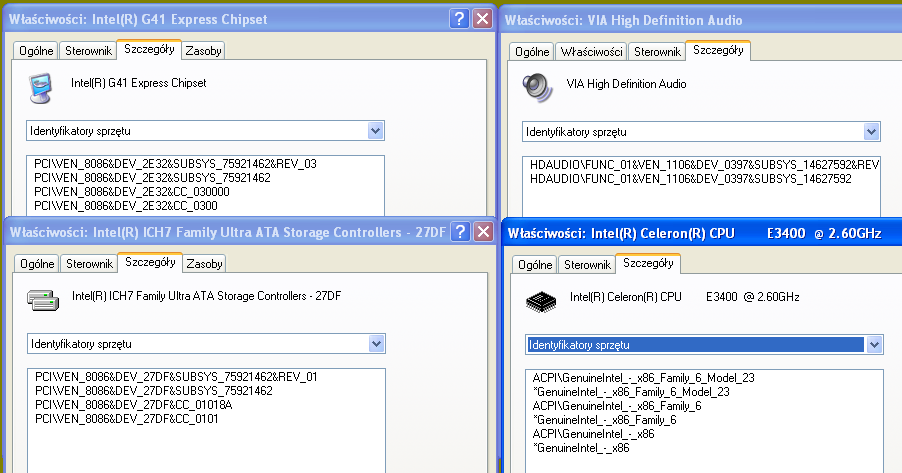Viewport: 902px width, 473px height.
Task: Expand the property dropdown arrow in ICH7 Storage window
Action: (376, 344)
